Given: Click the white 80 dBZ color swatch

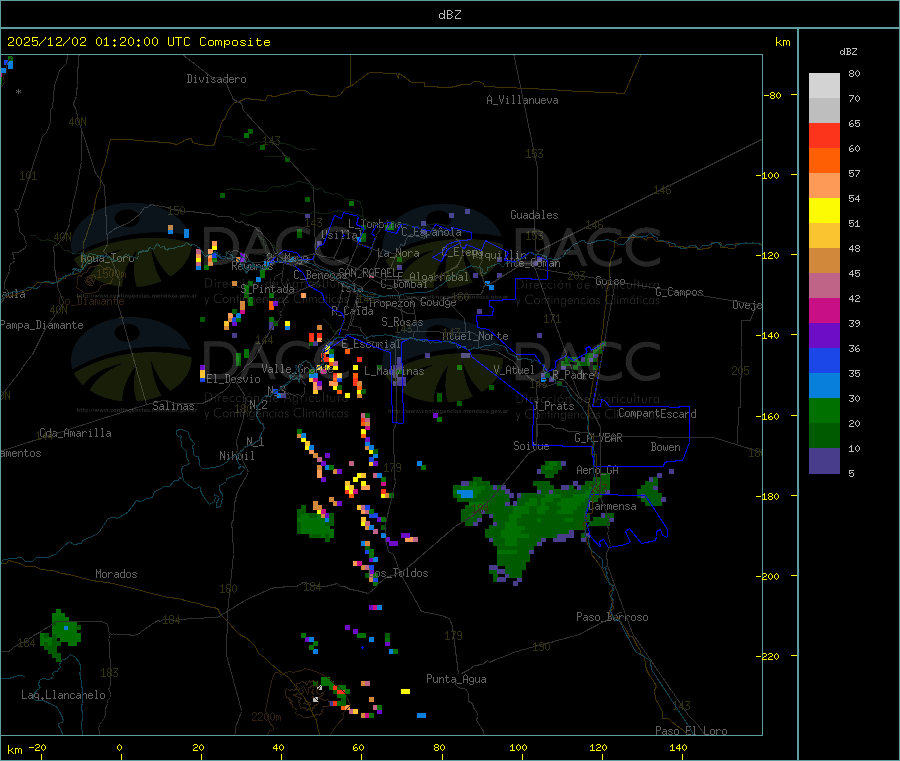Looking at the screenshot, I should click(x=824, y=86).
